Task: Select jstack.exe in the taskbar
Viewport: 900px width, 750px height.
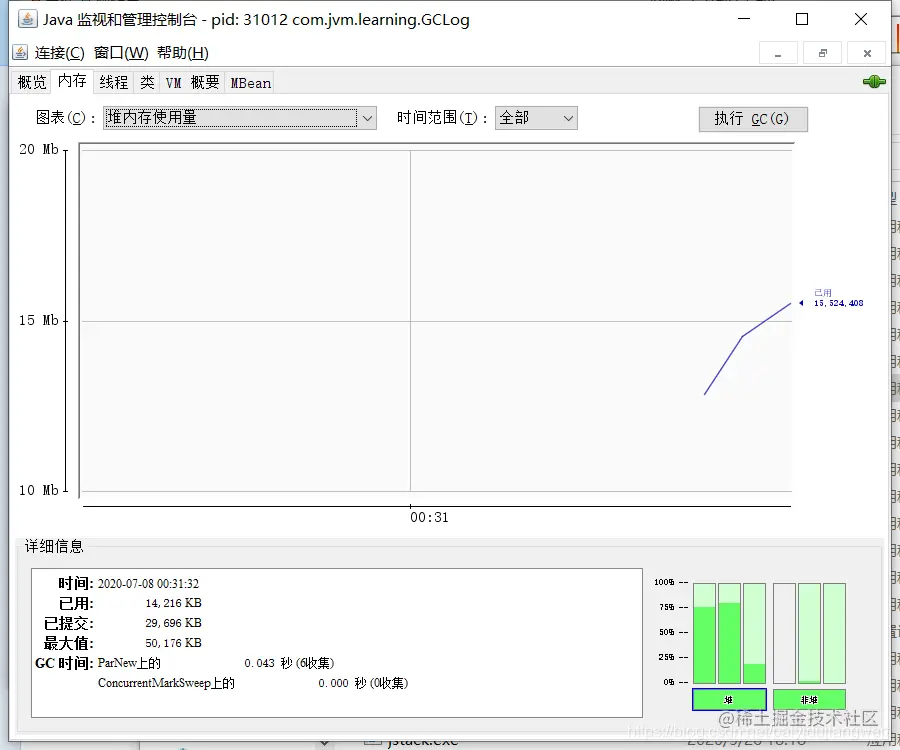Action: coord(420,741)
